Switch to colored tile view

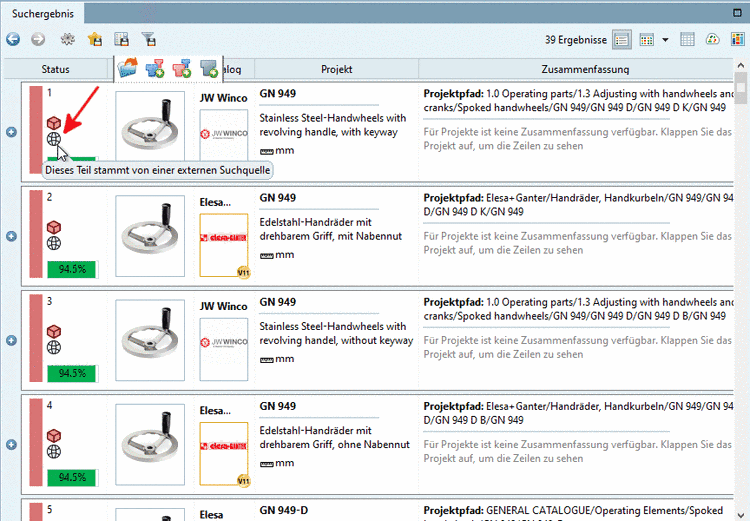[x=647, y=40]
